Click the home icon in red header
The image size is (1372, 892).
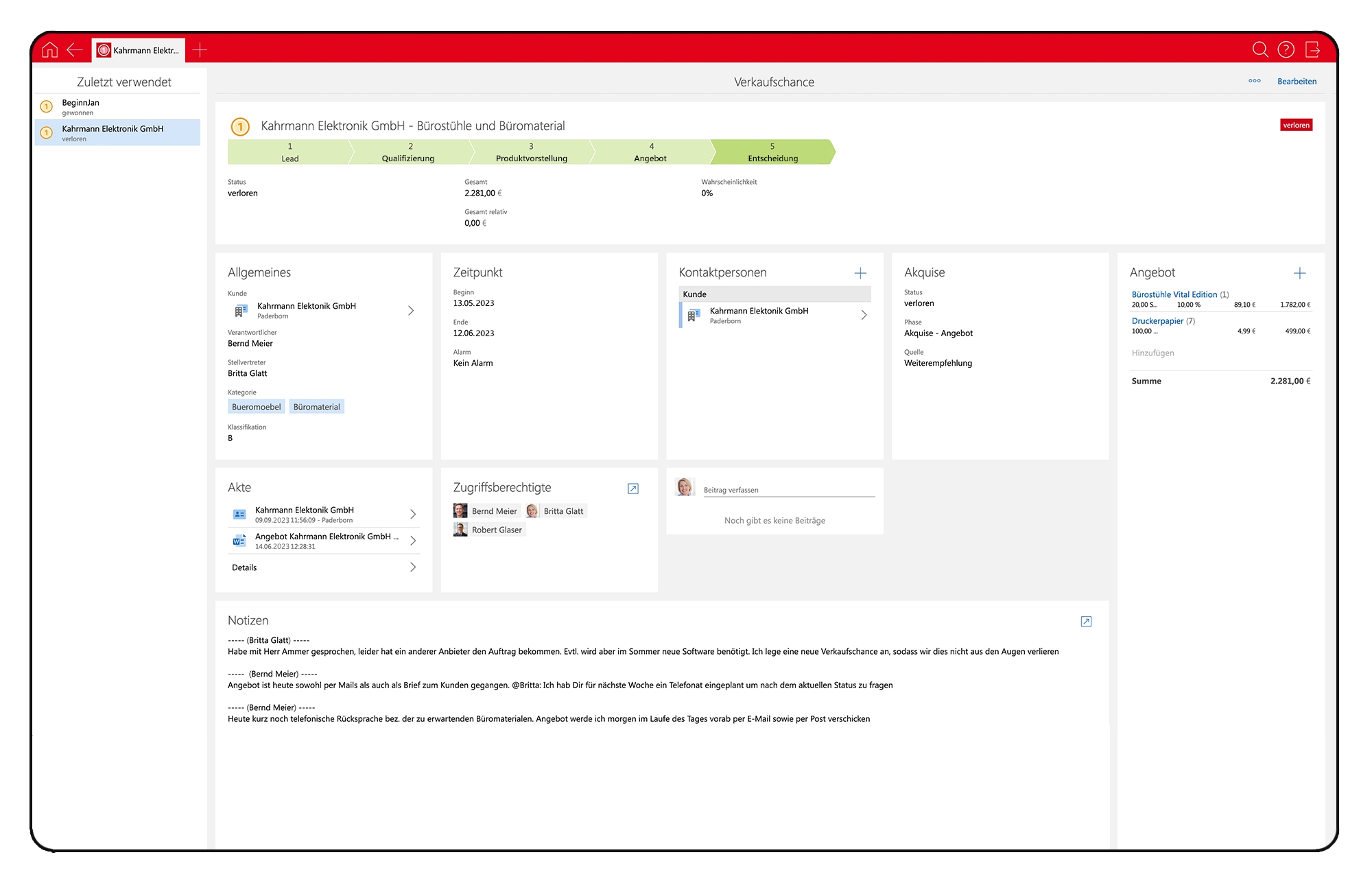pyautogui.click(x=49, y=50)
